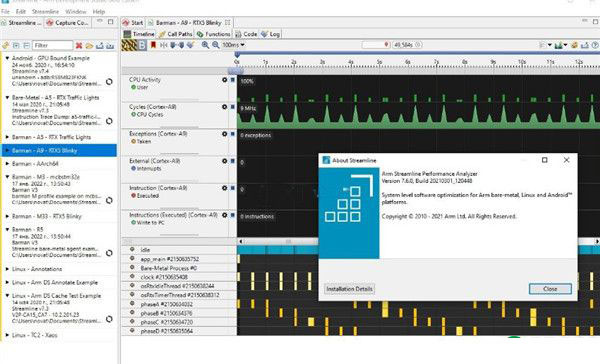Click the help question mark icon
This screenshot has height=364, width=600.
click(x=595, y=45)
